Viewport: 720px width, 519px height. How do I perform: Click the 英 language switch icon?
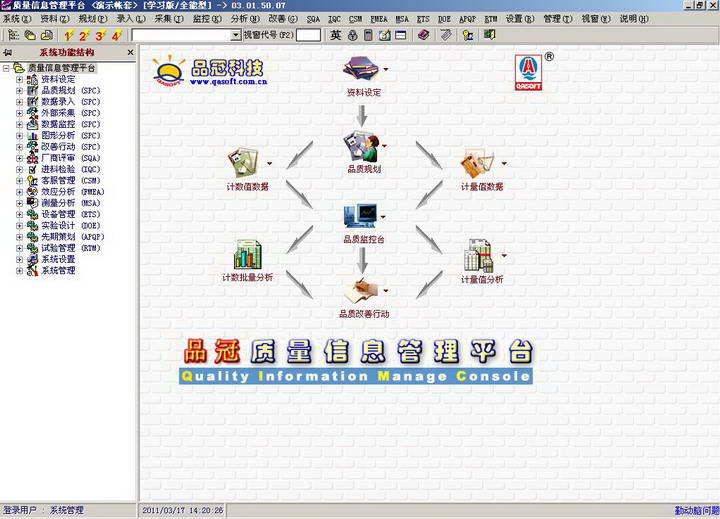336,35
